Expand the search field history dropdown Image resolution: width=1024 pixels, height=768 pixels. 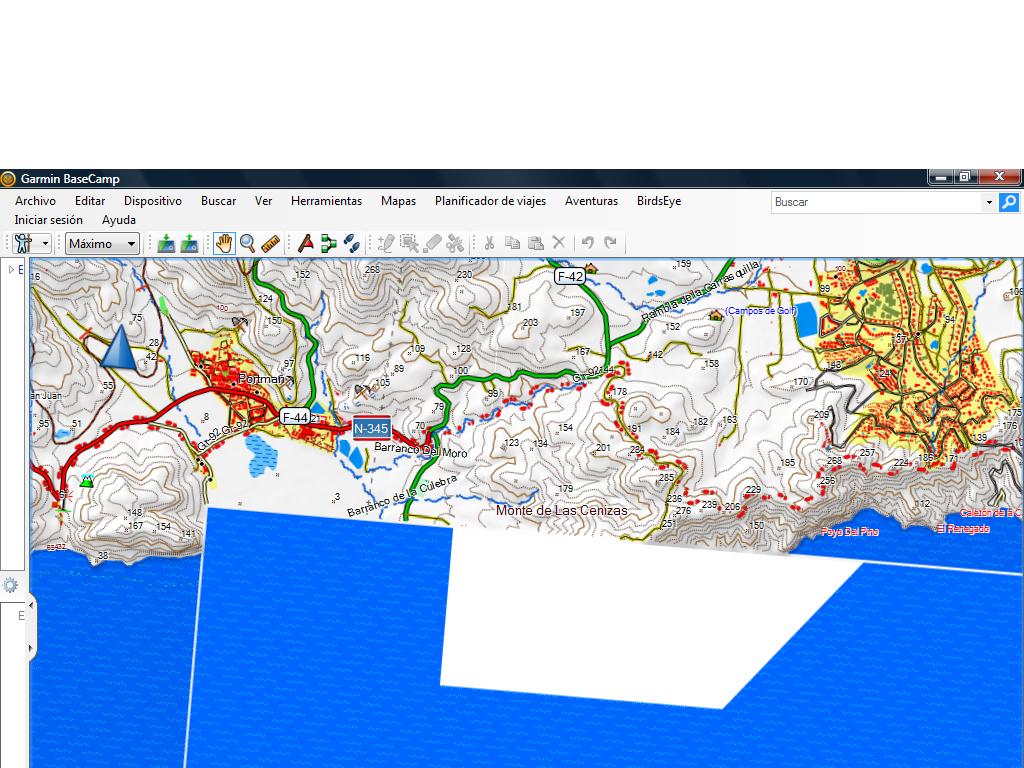[989, 202]
